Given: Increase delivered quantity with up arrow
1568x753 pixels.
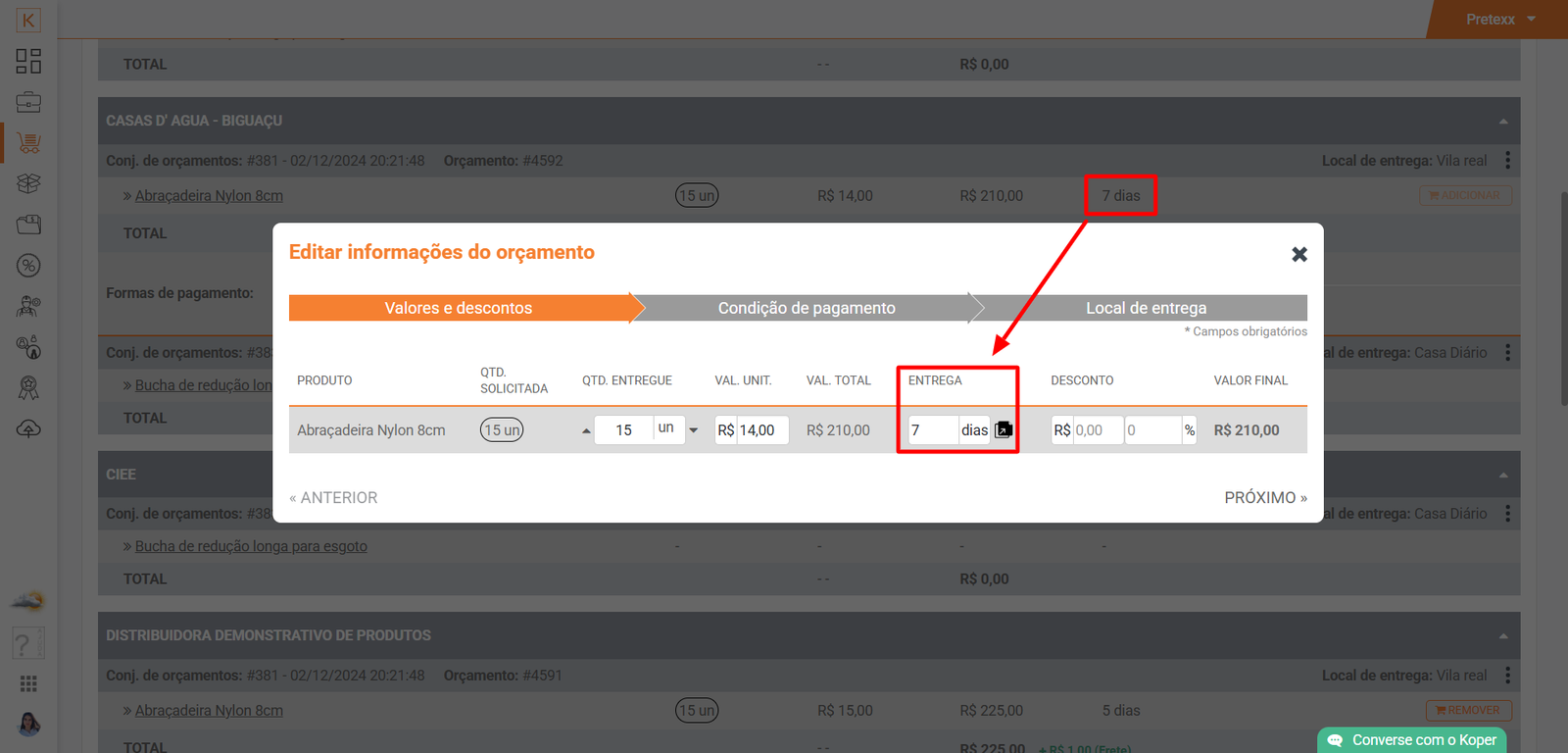Looking at the screenshot, I should (586, 430).
